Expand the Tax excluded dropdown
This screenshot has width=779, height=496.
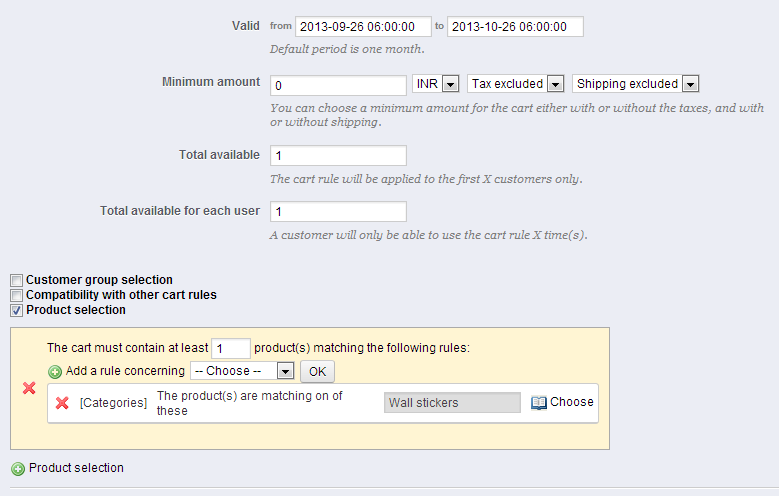tap(515, 84)
